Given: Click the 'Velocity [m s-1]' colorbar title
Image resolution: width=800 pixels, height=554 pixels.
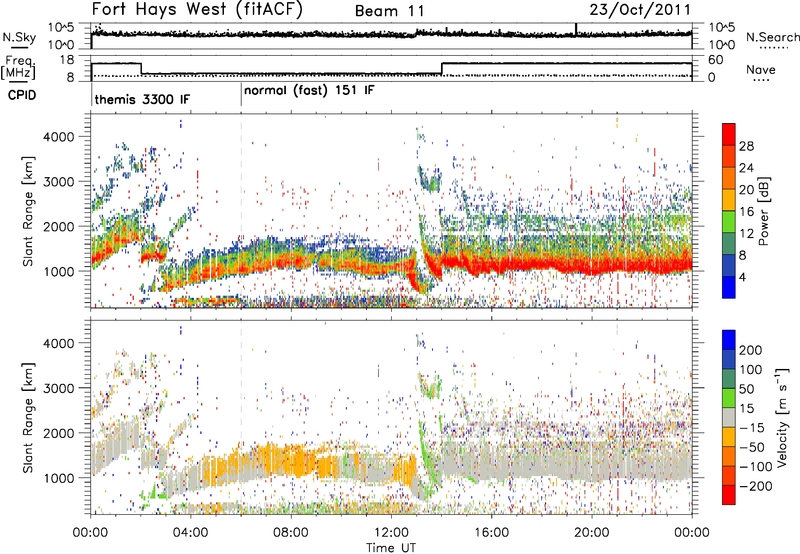Looking at the screenshot, I should pos(781,418).
